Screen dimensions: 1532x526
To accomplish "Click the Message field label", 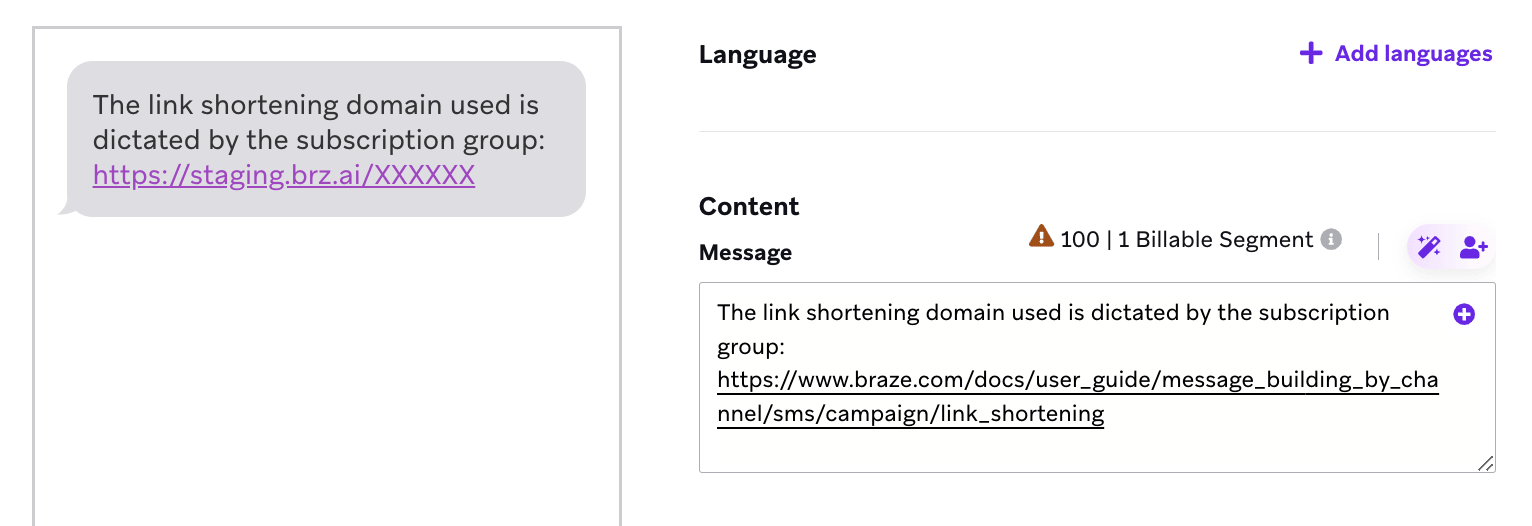I will (x=745, y=253).
